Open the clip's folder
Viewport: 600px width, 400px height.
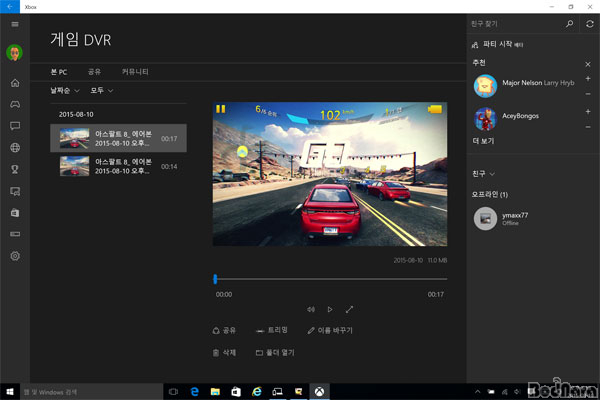pyautogui.click(x=275, y=353)
